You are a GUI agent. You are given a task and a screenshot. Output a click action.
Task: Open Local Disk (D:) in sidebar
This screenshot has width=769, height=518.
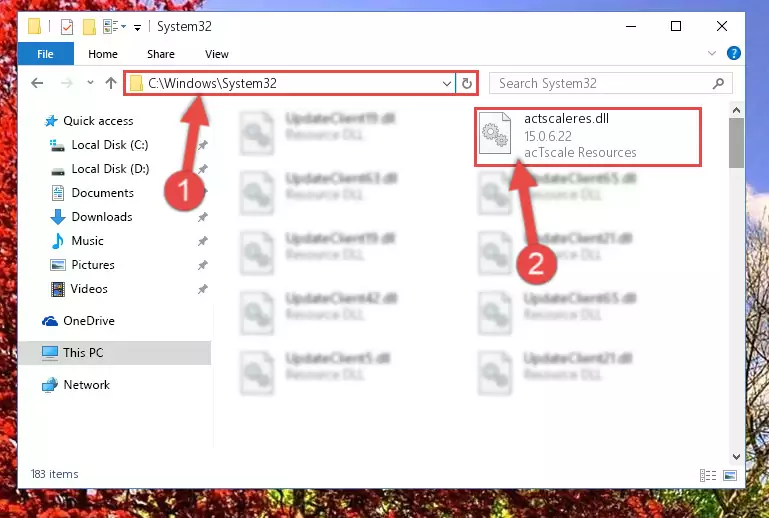[x=110, y=169]
